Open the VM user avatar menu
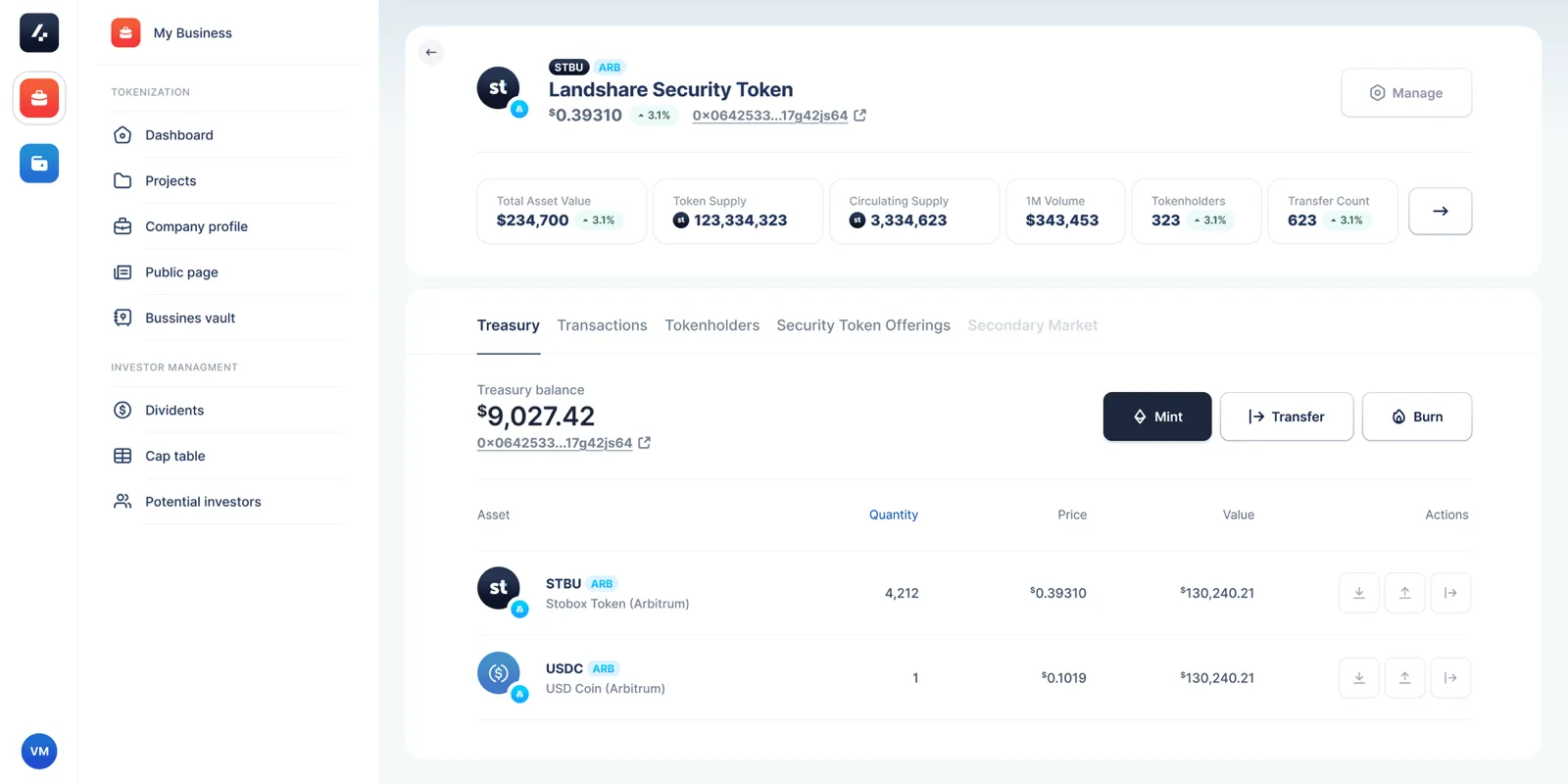Image resolution: width=1568 pixels, height=784 pixels. 39,752
